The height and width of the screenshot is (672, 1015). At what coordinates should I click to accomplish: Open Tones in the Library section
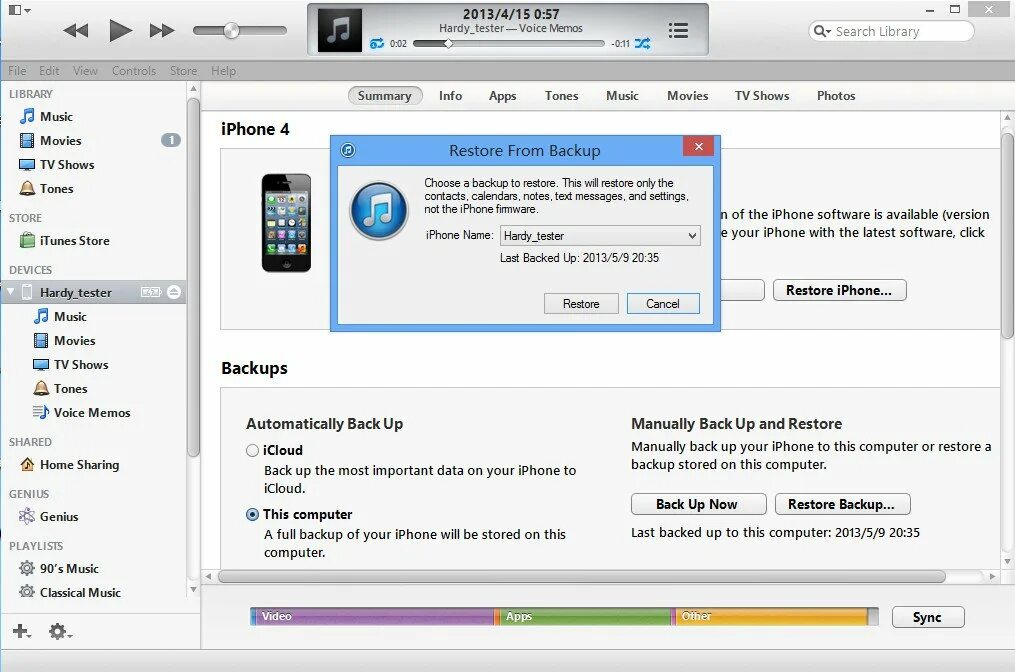pyautogui.click(x=94, y=188)
